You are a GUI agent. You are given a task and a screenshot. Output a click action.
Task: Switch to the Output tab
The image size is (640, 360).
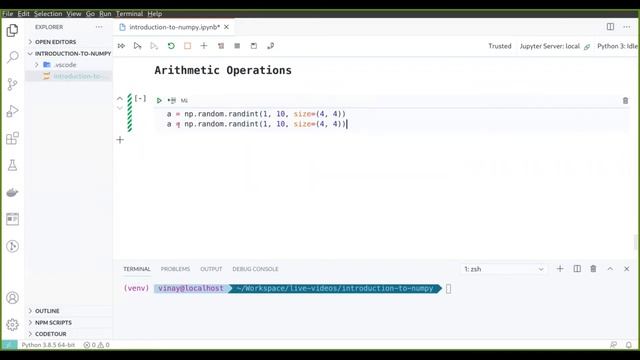[211, 269]
